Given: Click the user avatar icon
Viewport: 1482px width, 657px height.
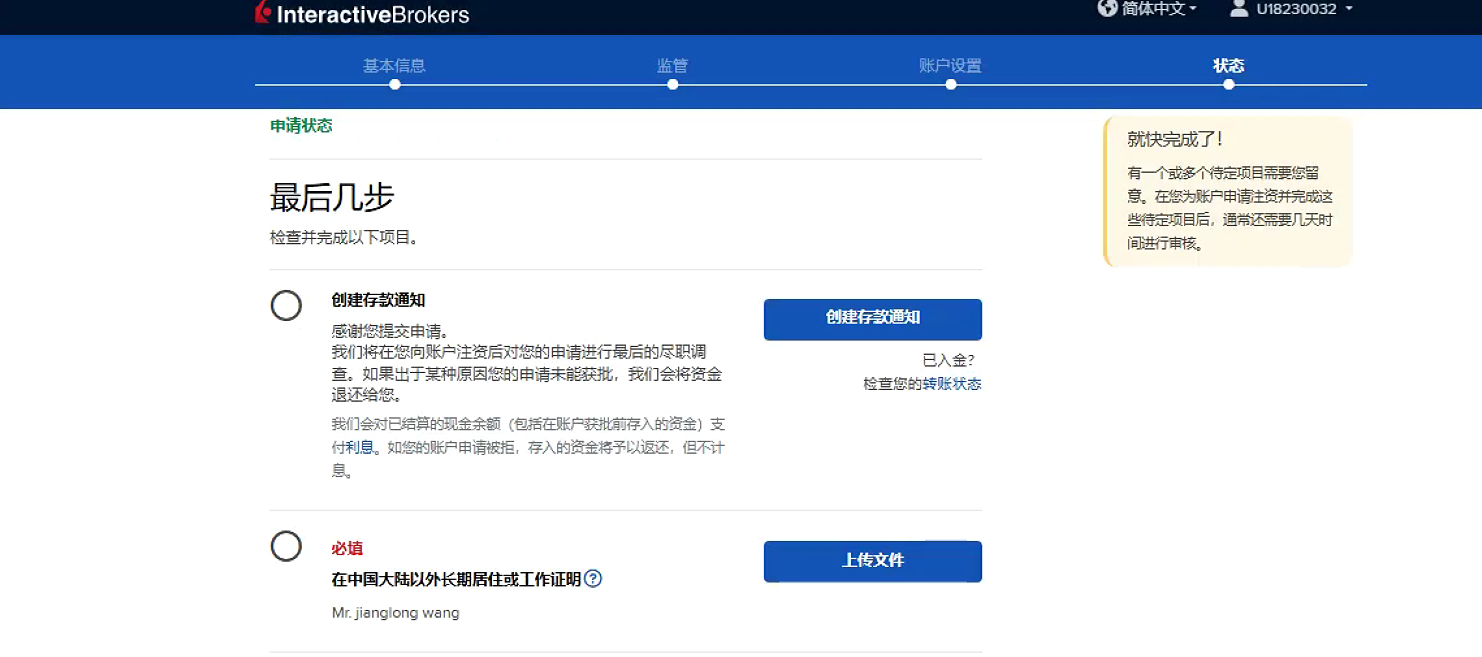Looking at the screenshot, I should point(1239,9).
